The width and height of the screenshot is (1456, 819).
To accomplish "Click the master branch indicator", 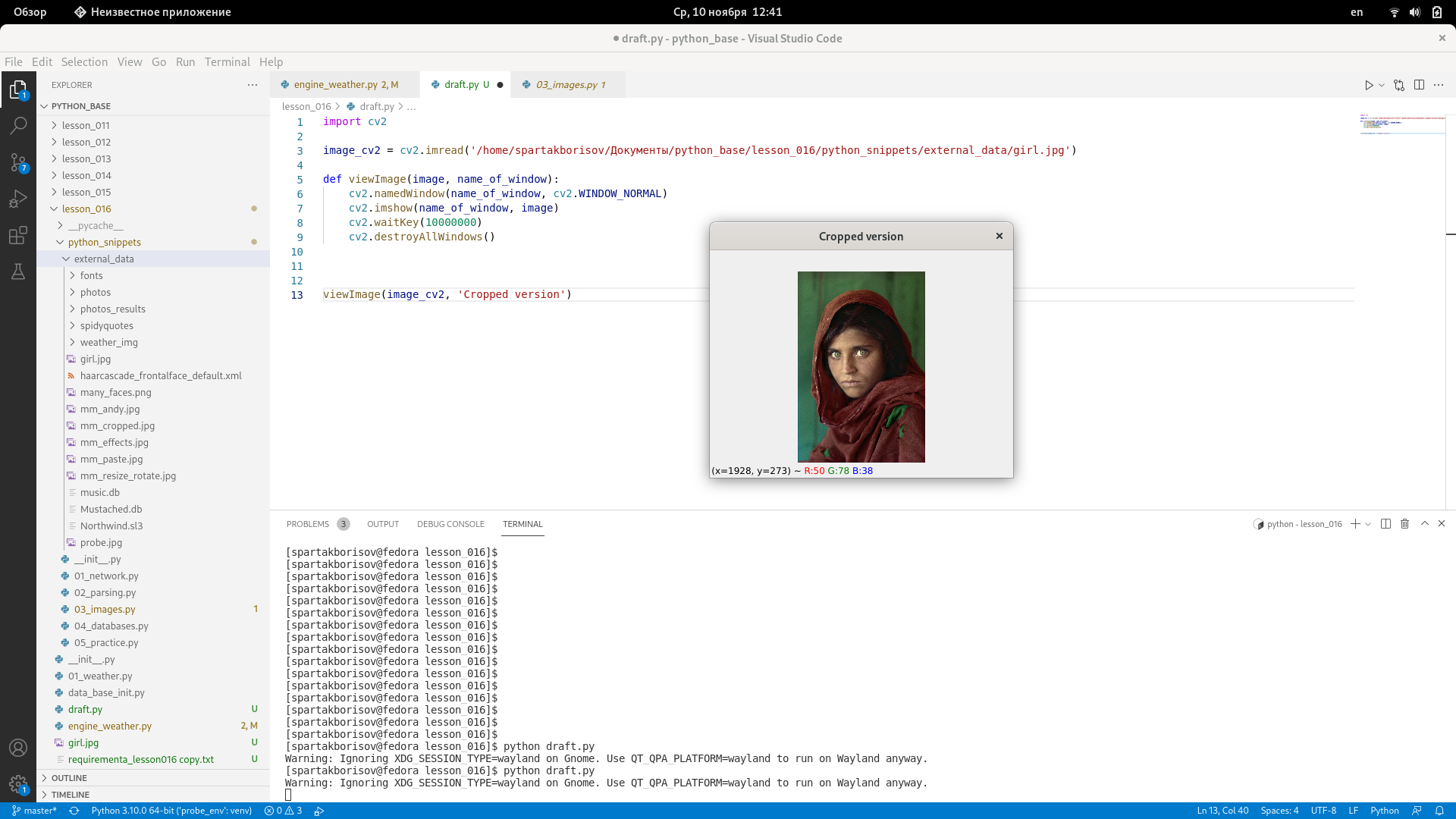I will pyautogui.click(x=34, y=811).
